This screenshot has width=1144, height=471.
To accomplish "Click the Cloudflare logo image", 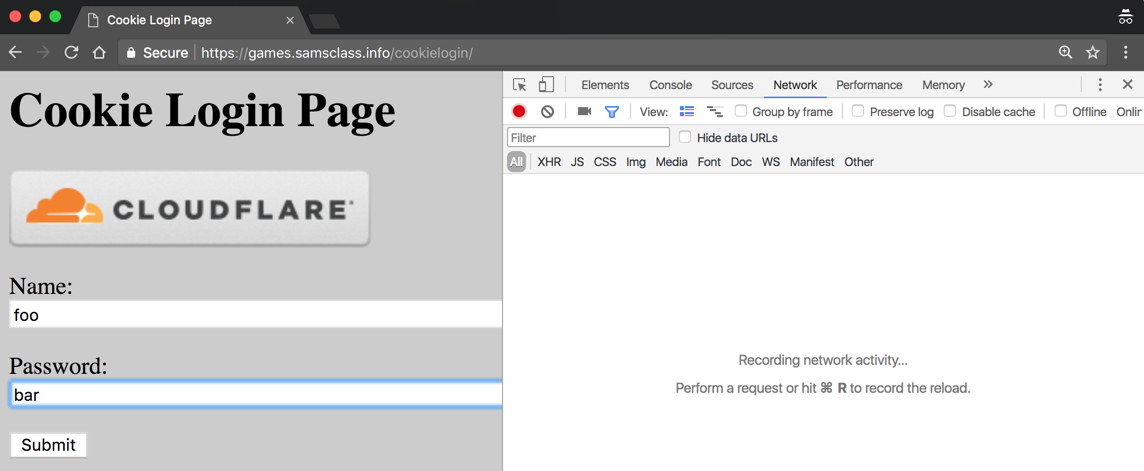I will (x=190, y=209).
